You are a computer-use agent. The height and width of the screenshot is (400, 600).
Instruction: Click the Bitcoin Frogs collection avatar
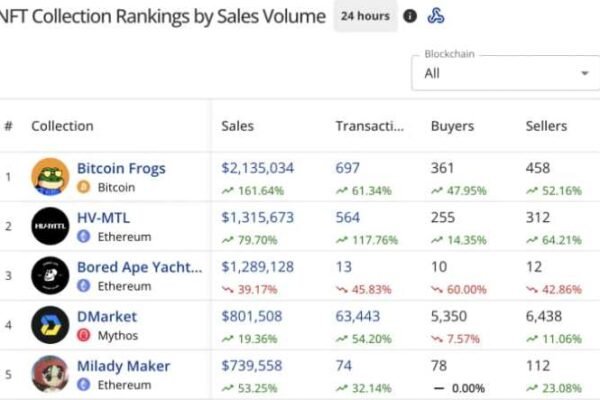click(50, 177)
